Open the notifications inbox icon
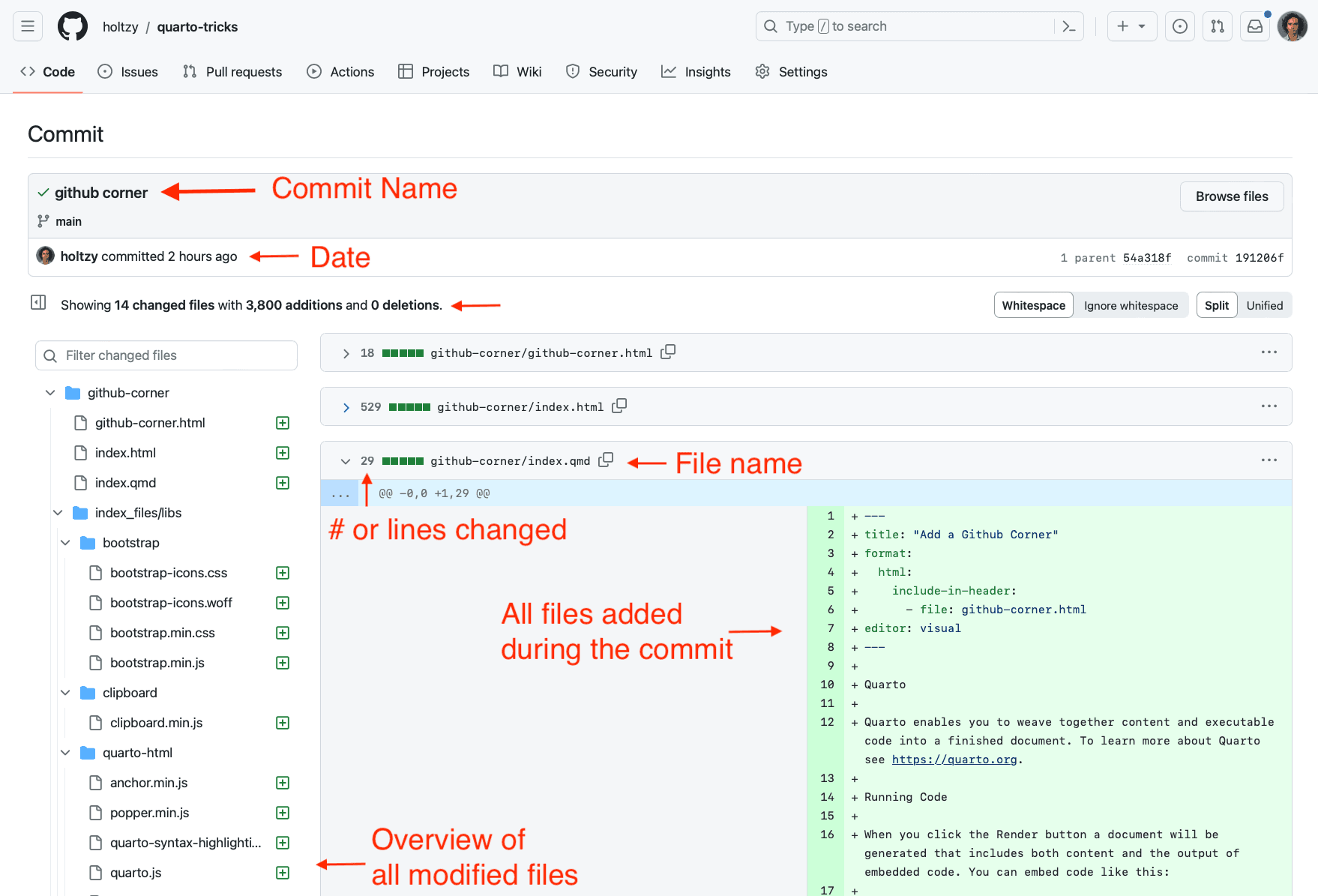Screen dimensions: 1318x896 [x=1255, y=26]
